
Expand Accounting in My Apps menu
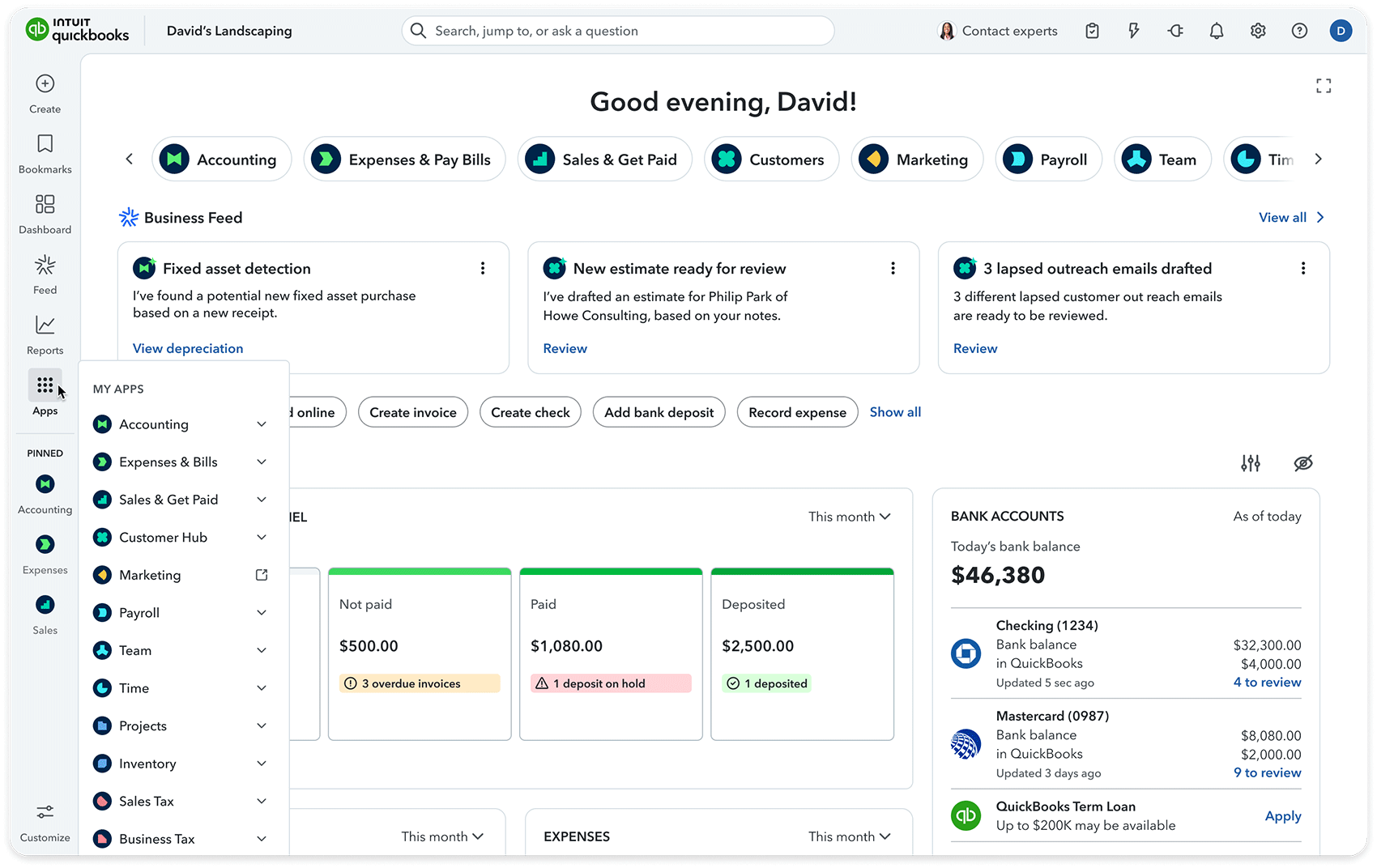point(262,424)
